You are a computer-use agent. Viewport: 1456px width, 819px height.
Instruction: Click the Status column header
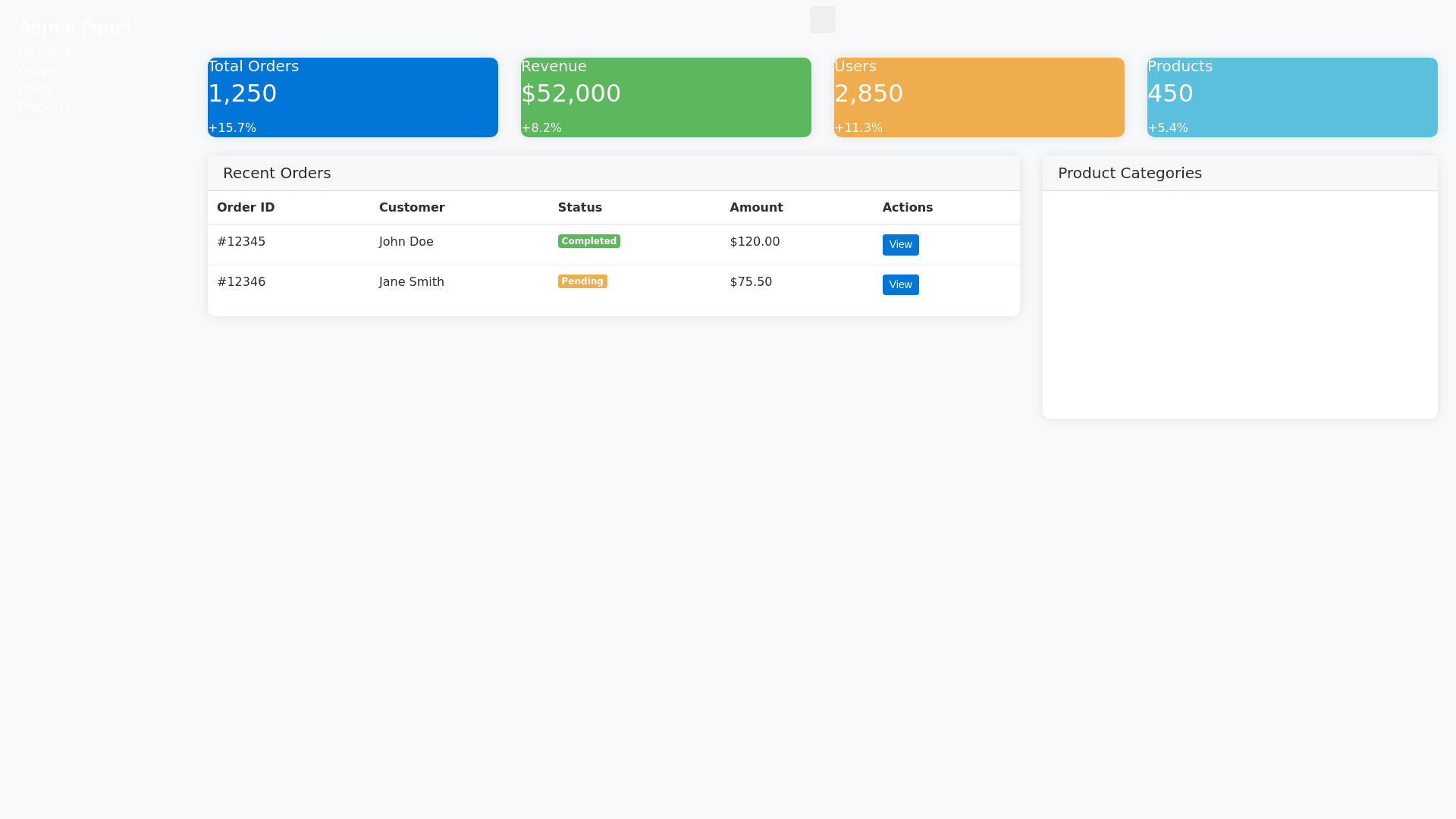(x=579, y=207)
